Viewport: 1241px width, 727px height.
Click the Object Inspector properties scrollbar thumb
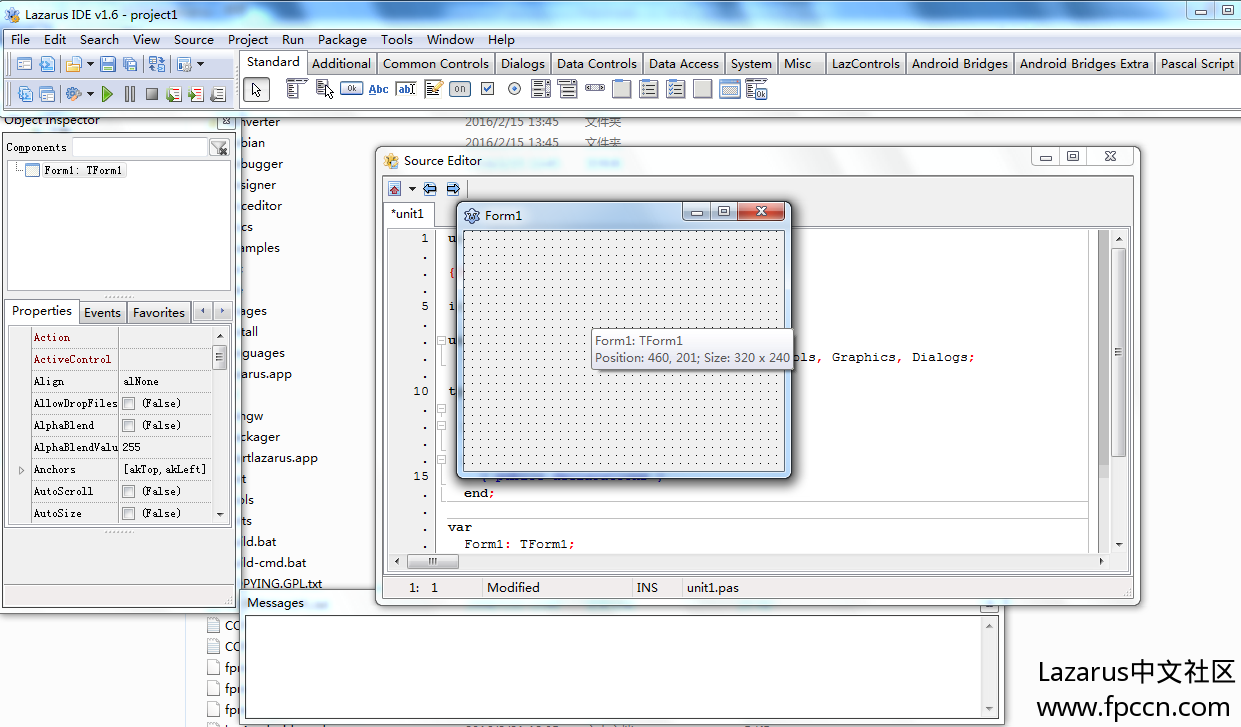(x=220, y=357)
